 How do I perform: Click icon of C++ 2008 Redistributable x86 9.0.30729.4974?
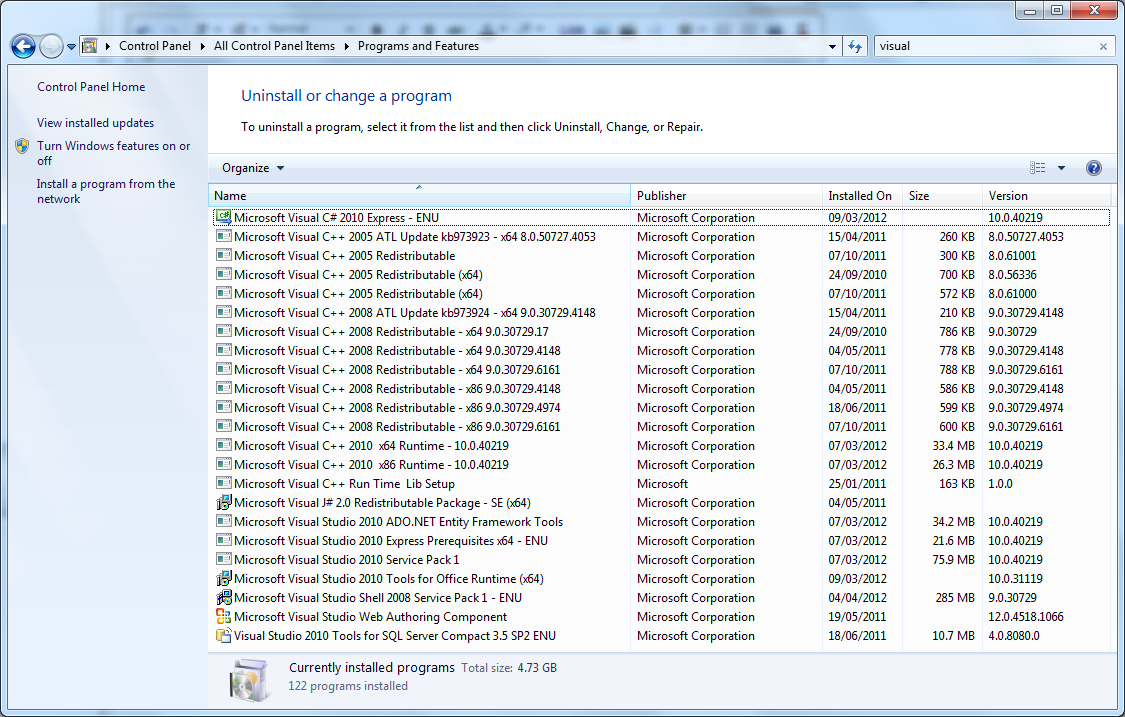[224, 407]
